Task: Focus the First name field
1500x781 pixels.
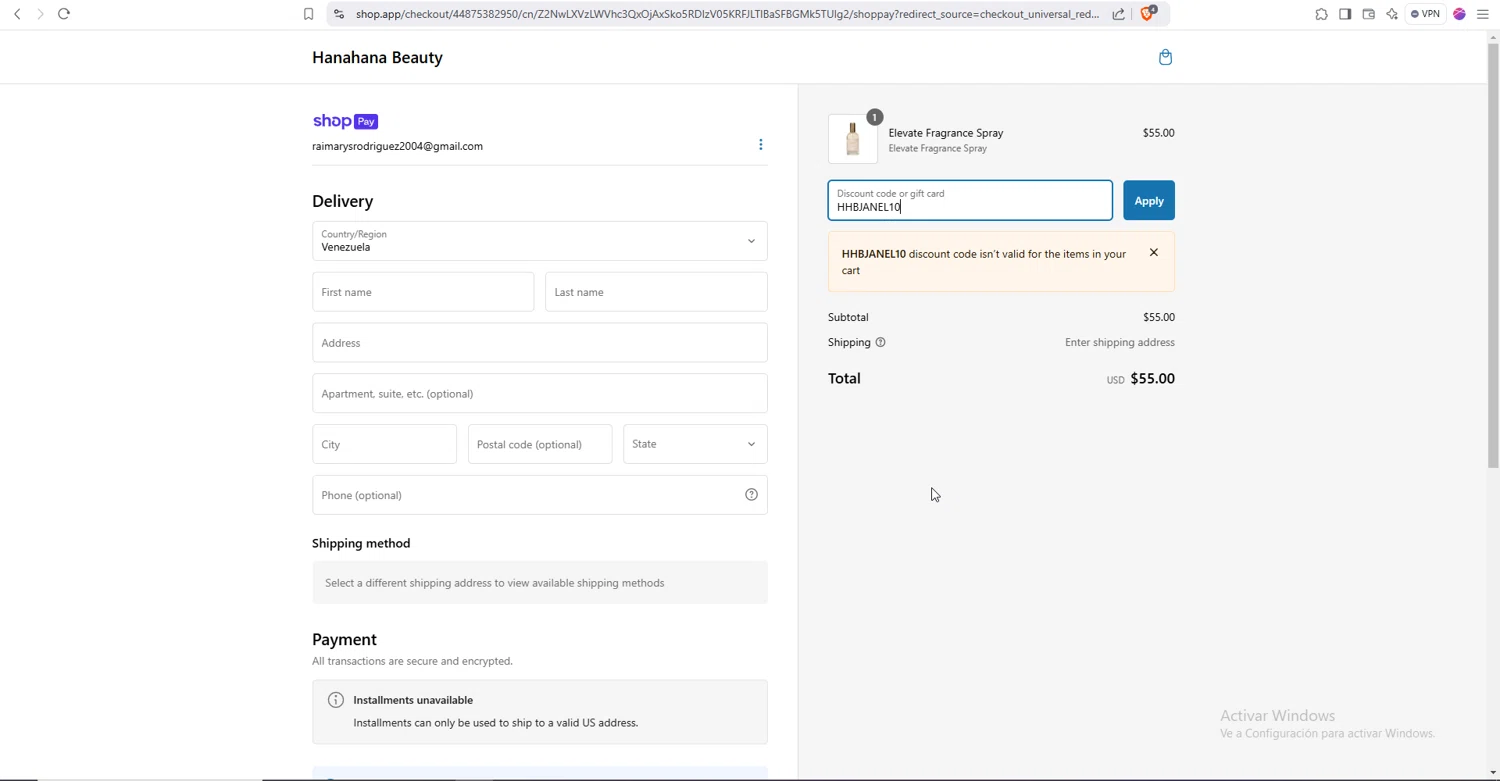Action: point(423,292)
